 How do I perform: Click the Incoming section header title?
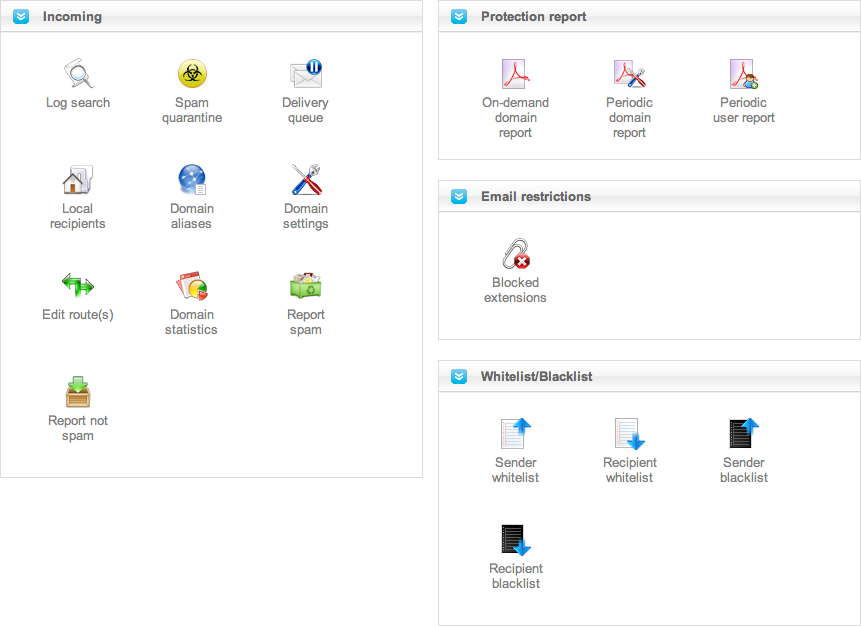[x=72, y=16]
